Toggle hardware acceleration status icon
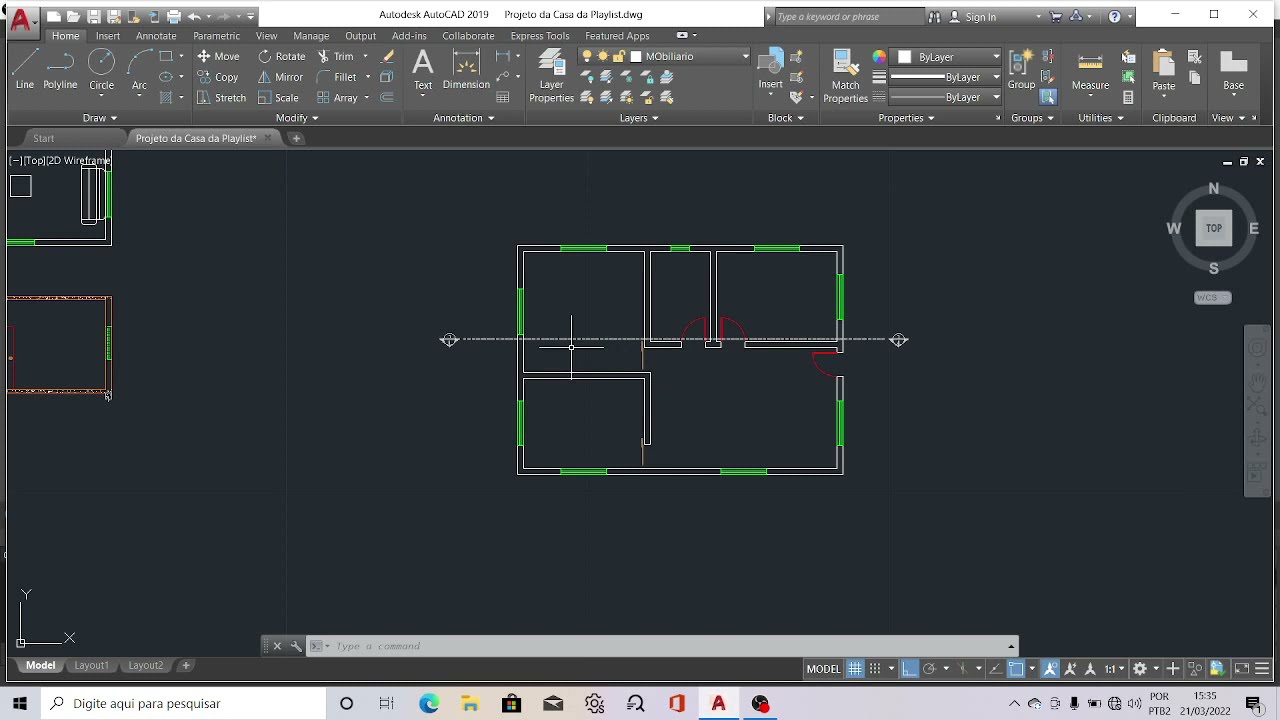 tap(1217, 668)
